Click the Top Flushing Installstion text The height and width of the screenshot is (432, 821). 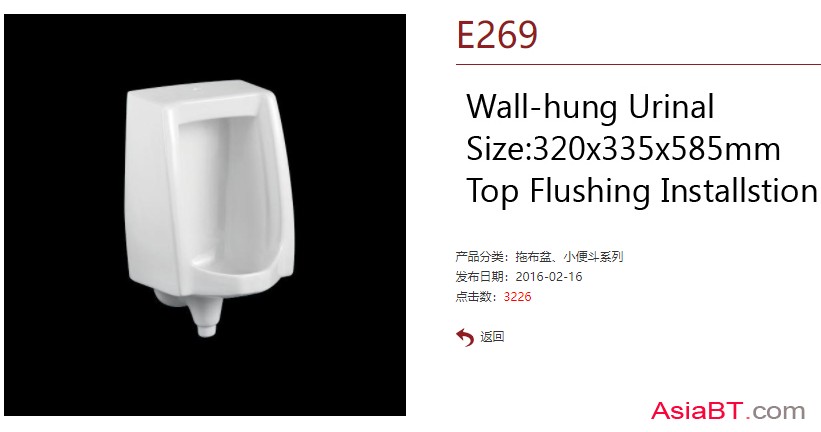tap(641, 191)
